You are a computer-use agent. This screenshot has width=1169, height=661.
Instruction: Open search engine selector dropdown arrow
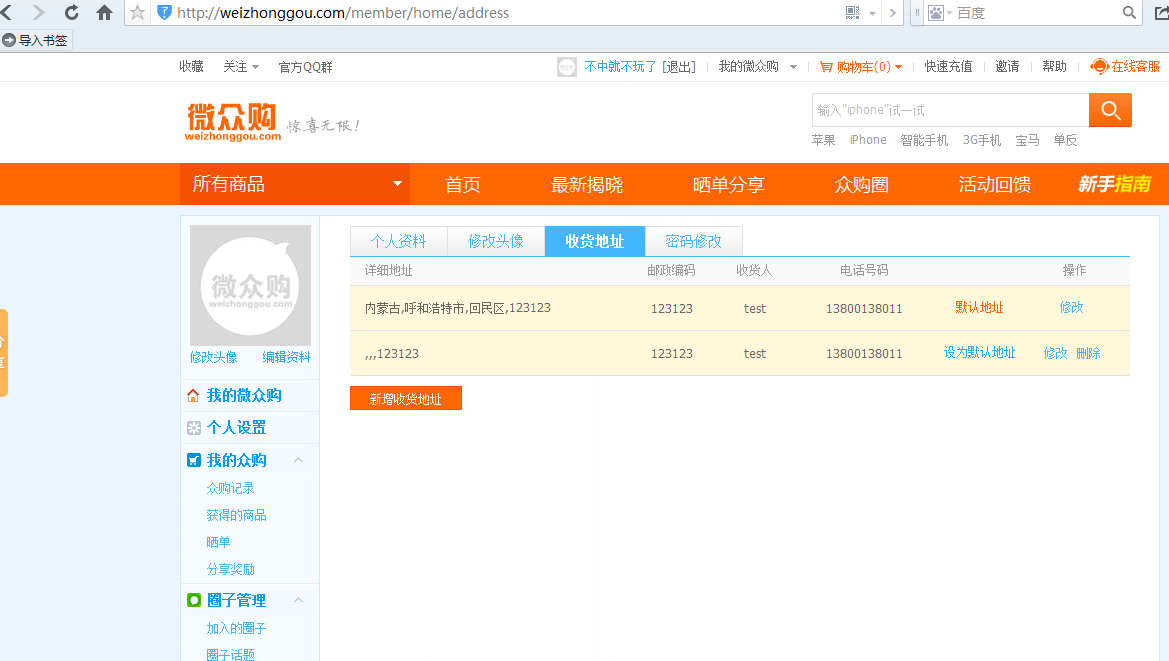950,13
